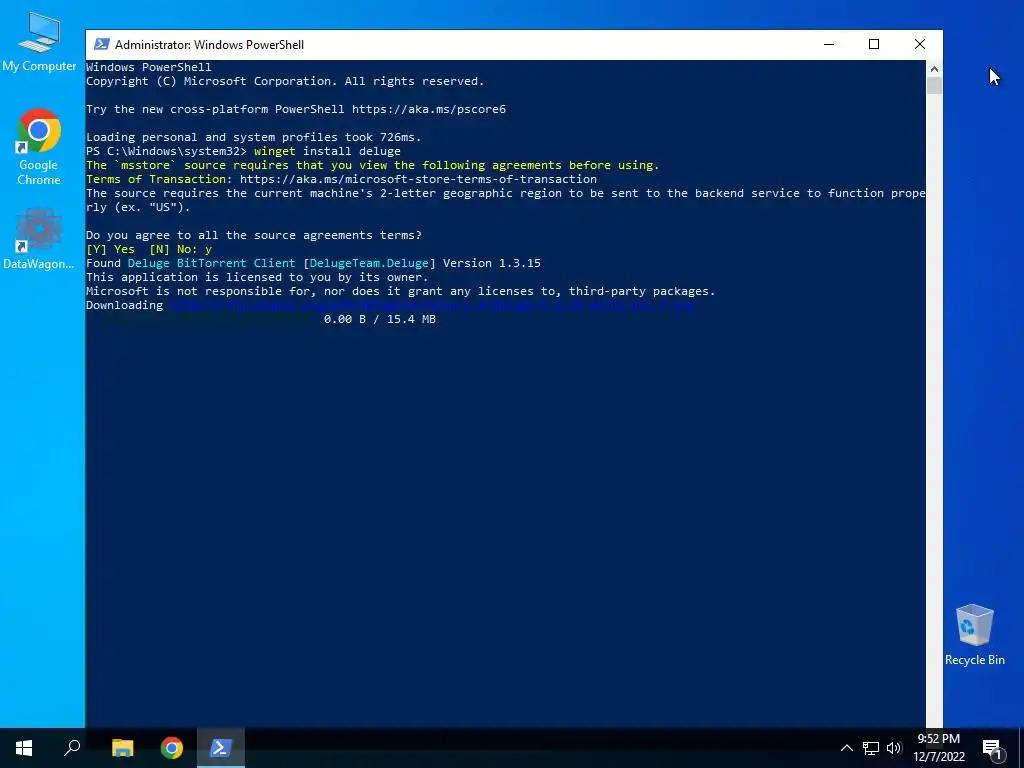Click the '[Y] Yes [N] No: y' prompt line

pos(149,249)
